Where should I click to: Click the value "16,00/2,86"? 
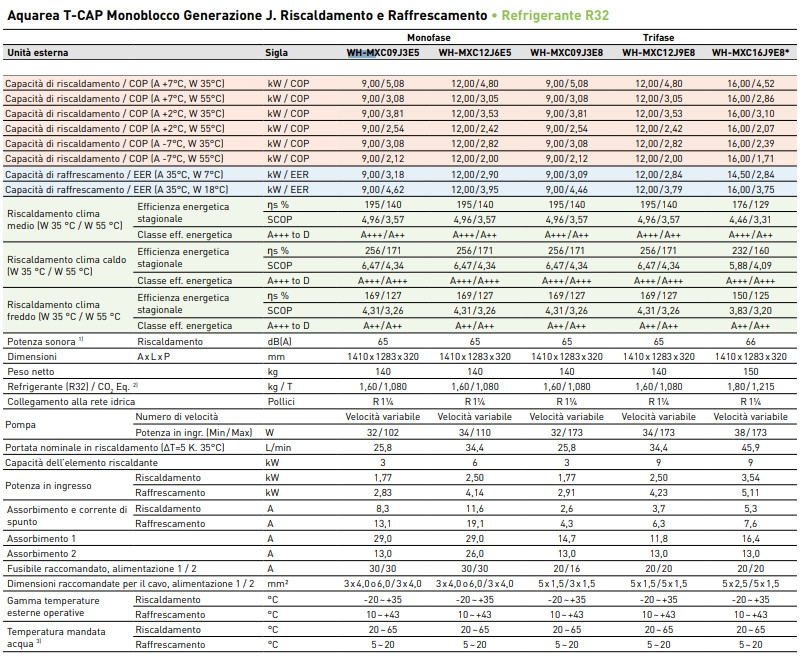[x=750, y=98]
